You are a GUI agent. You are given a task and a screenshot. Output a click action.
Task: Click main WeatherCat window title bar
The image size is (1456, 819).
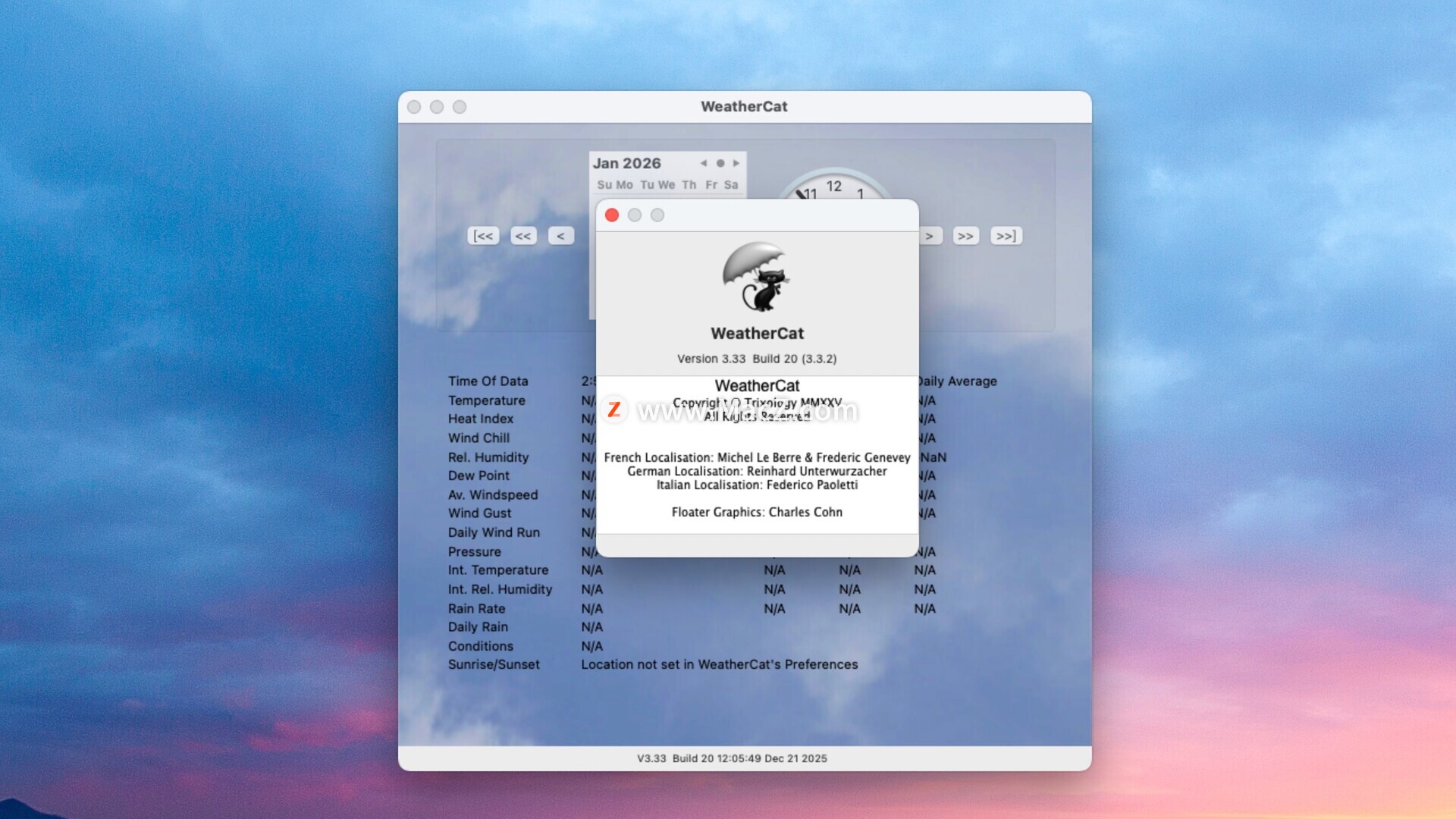(x=744, y=107)
